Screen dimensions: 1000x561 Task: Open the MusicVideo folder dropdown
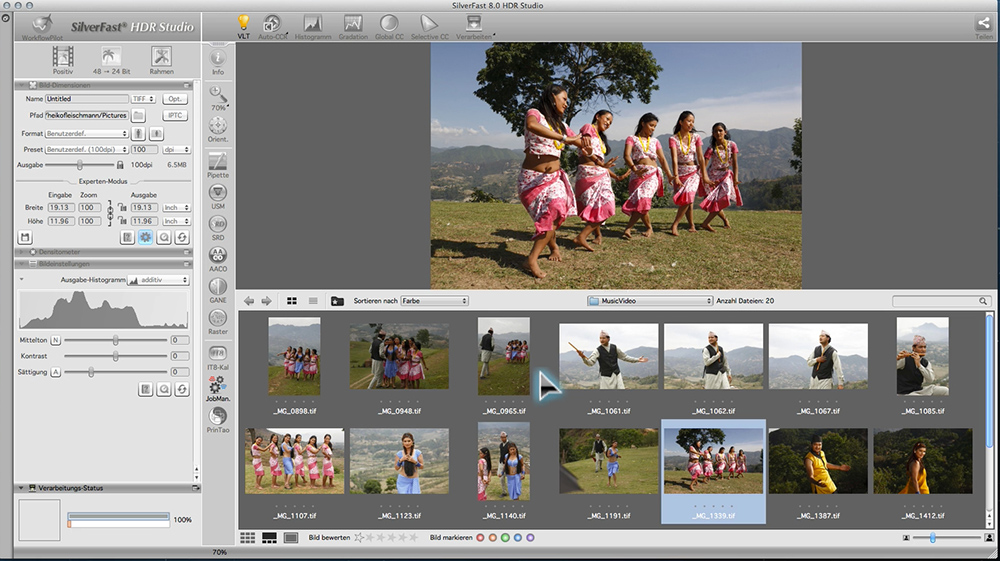pos(650,301)
